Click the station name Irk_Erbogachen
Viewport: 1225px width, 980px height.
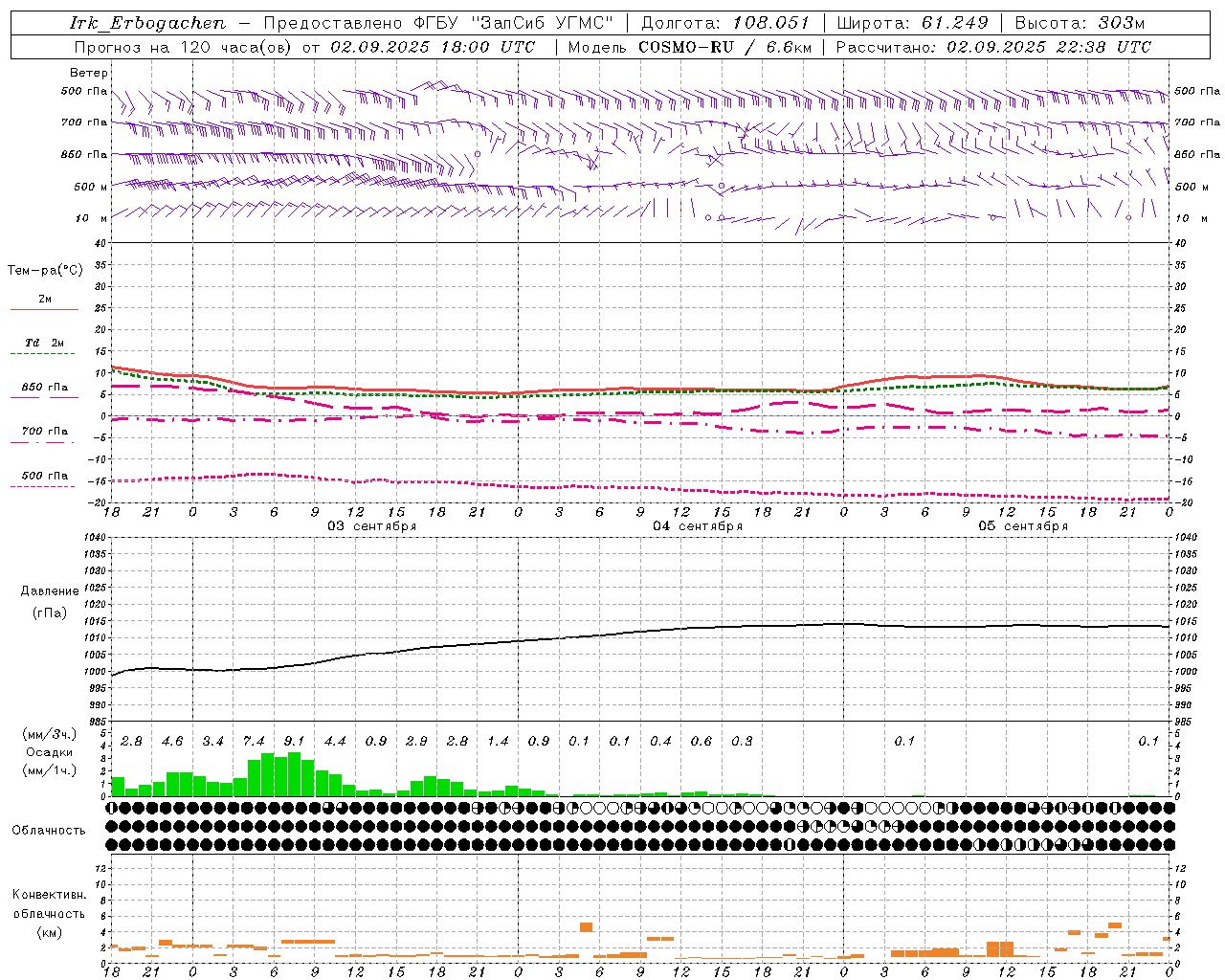coord(148,23)
